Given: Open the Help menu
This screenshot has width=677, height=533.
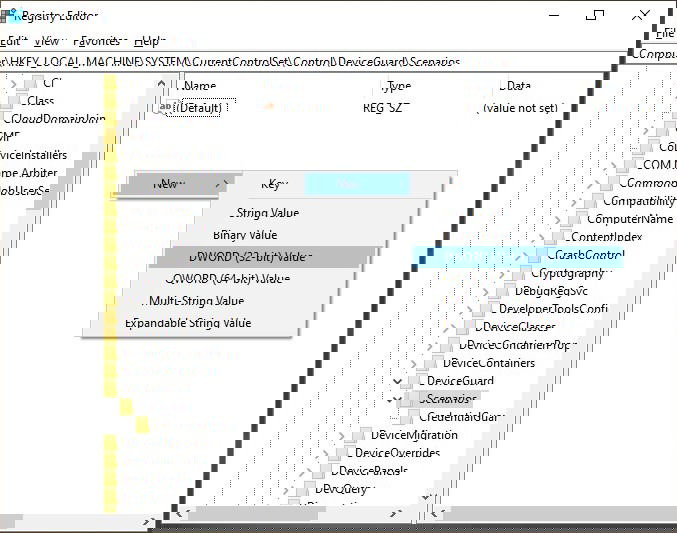Looking at the screenshot, I should click(149, 41).
